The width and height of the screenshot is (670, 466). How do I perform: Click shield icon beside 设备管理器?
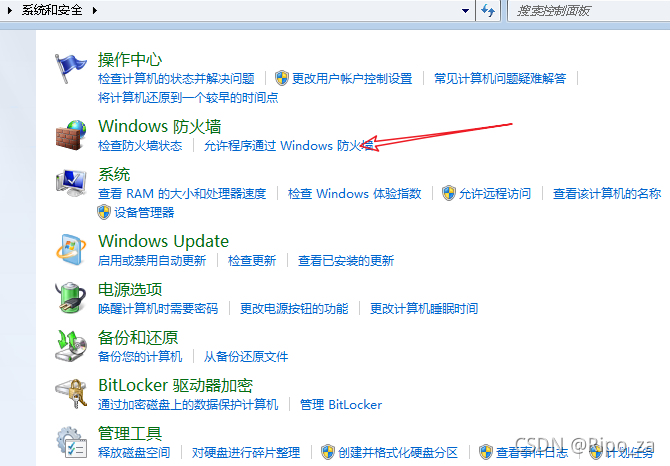point(104,212)
